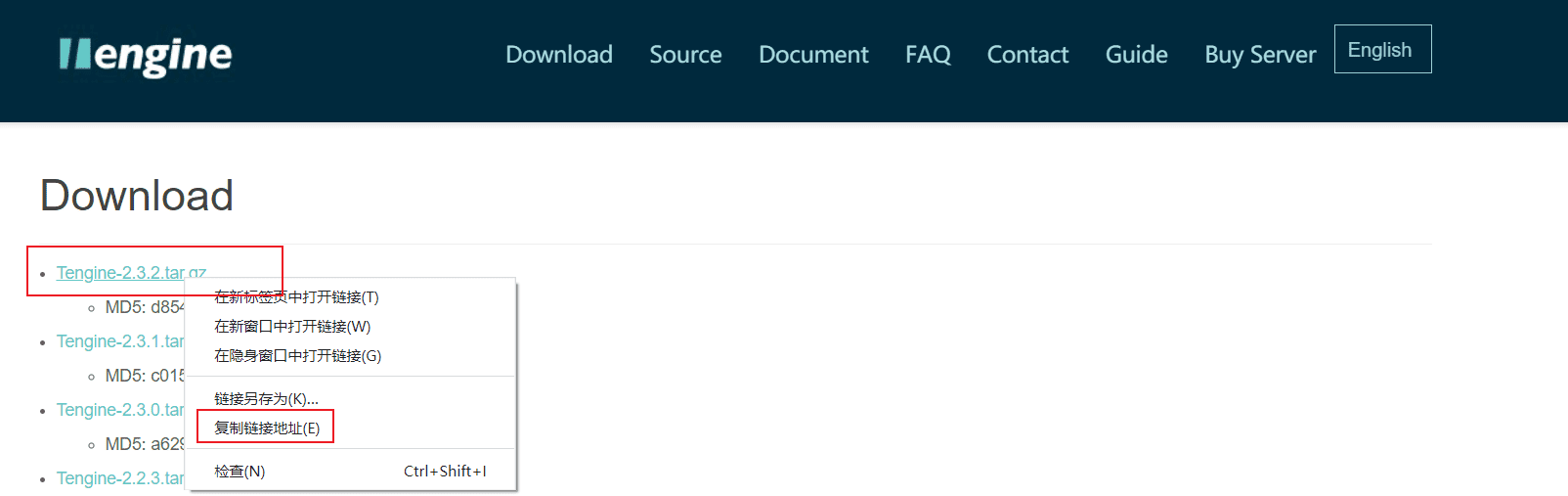Choose 在新标签页中打开链接(T) in context menu
This screenshot has height=496, width=1568.
pyautogui.click(x=352, y=297)
